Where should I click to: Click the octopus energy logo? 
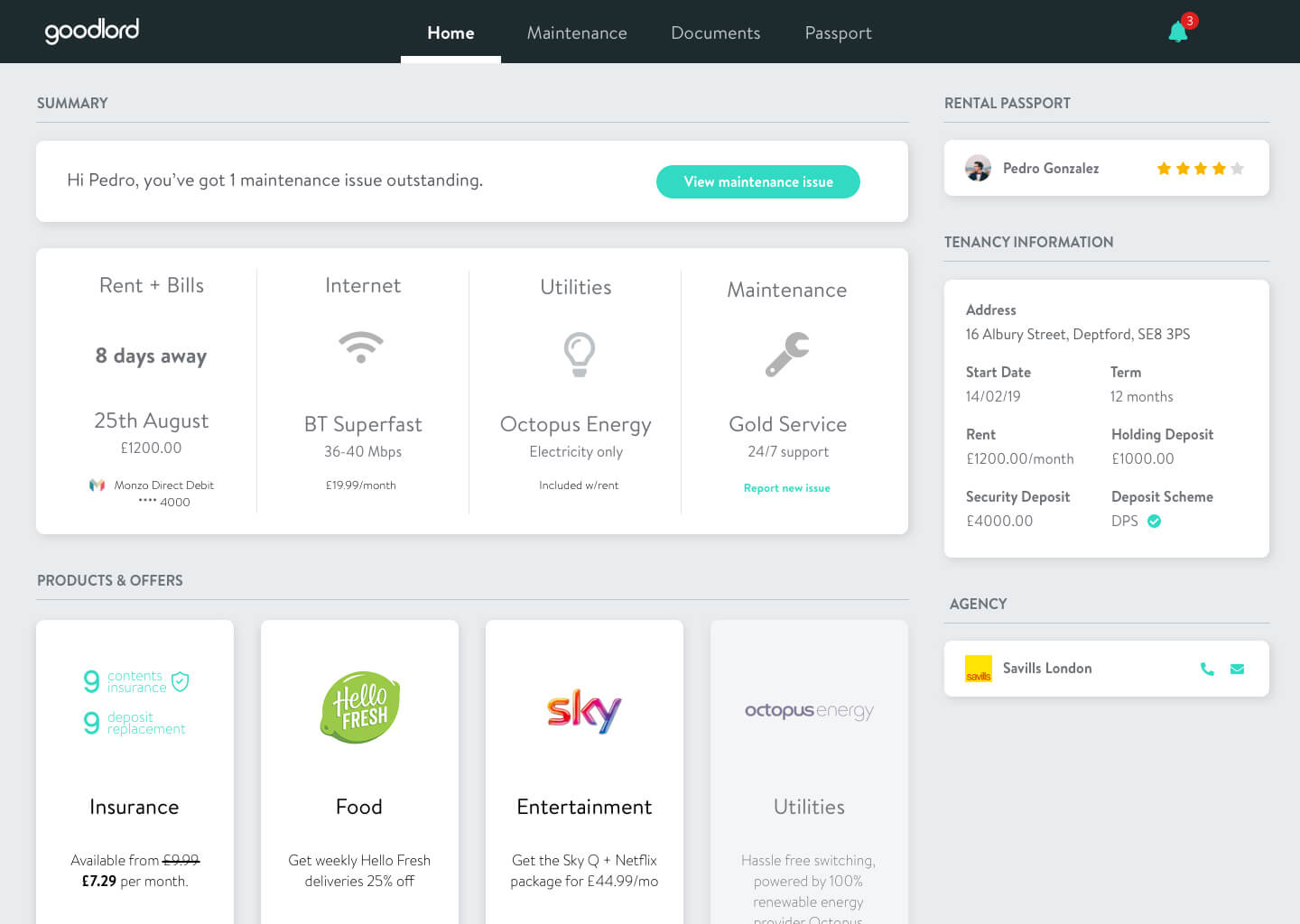809,711
